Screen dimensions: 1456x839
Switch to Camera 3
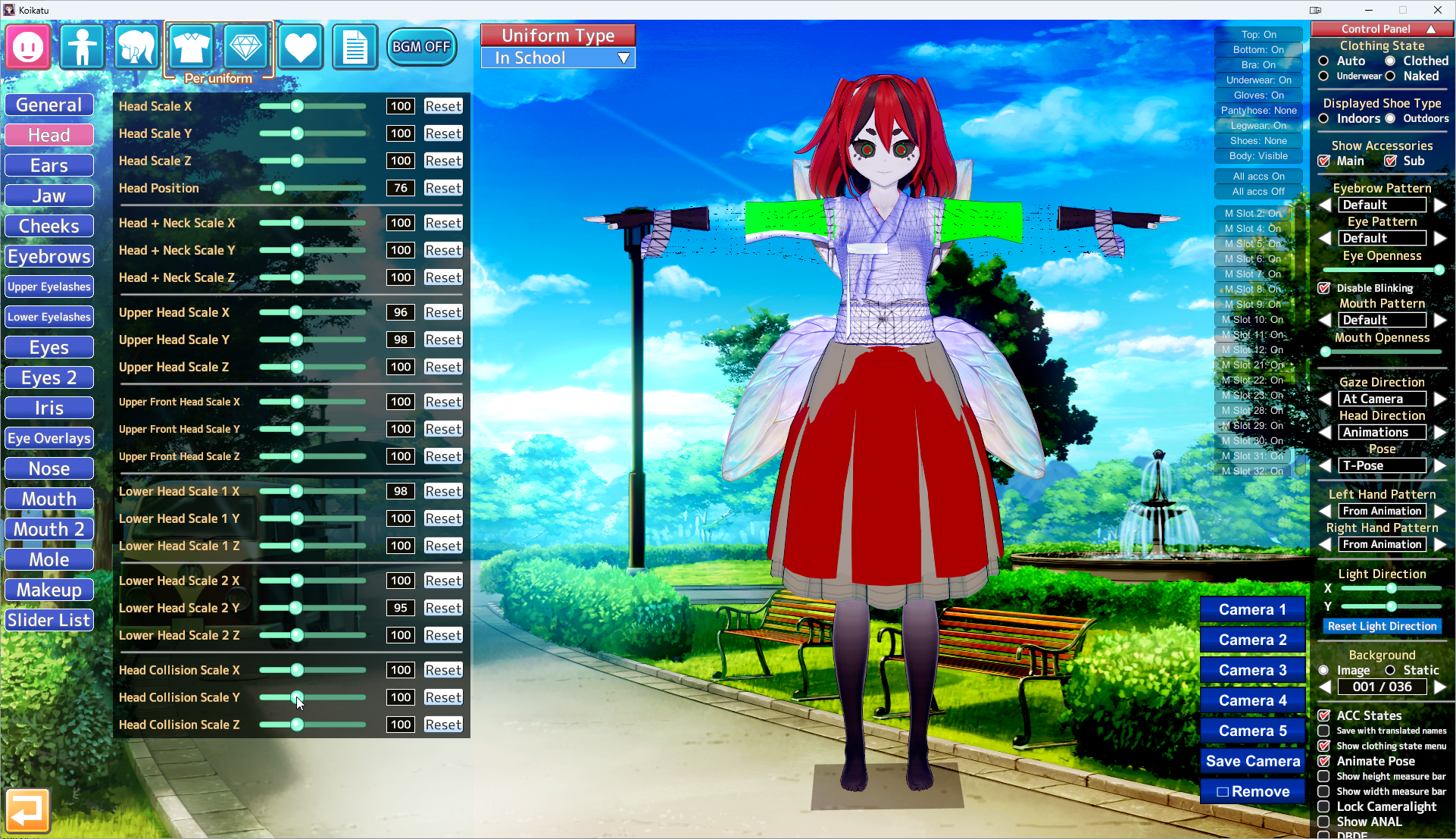1252,670
